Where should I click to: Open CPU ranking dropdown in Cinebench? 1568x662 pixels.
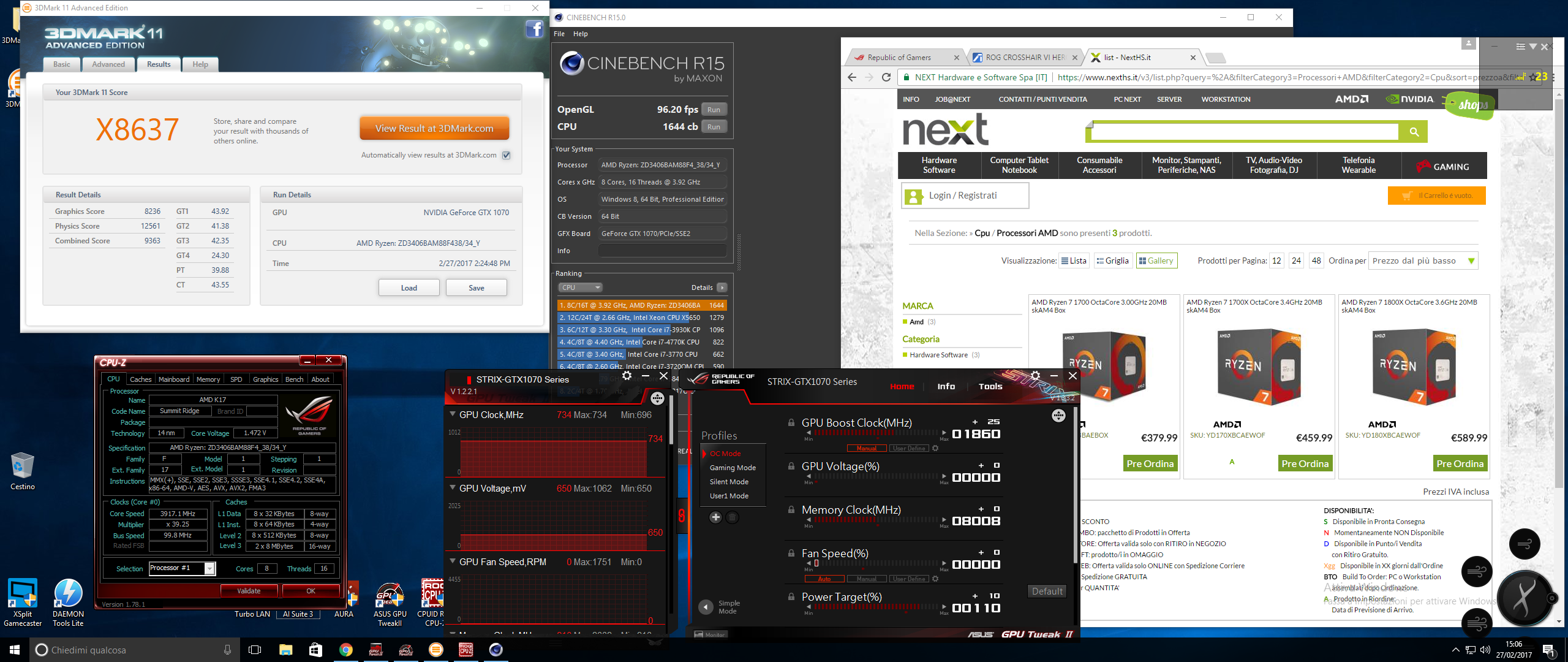coord(580,287)
